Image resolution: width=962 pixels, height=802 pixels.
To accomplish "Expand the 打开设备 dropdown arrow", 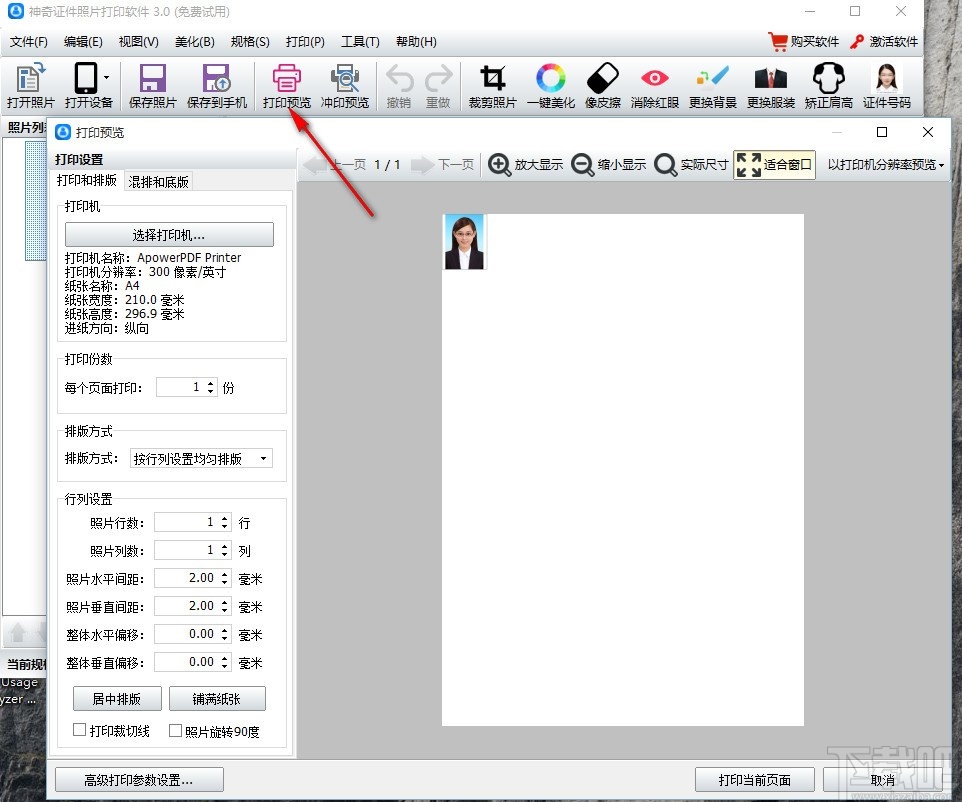I will pyautogui.click(x=107, y=77).
